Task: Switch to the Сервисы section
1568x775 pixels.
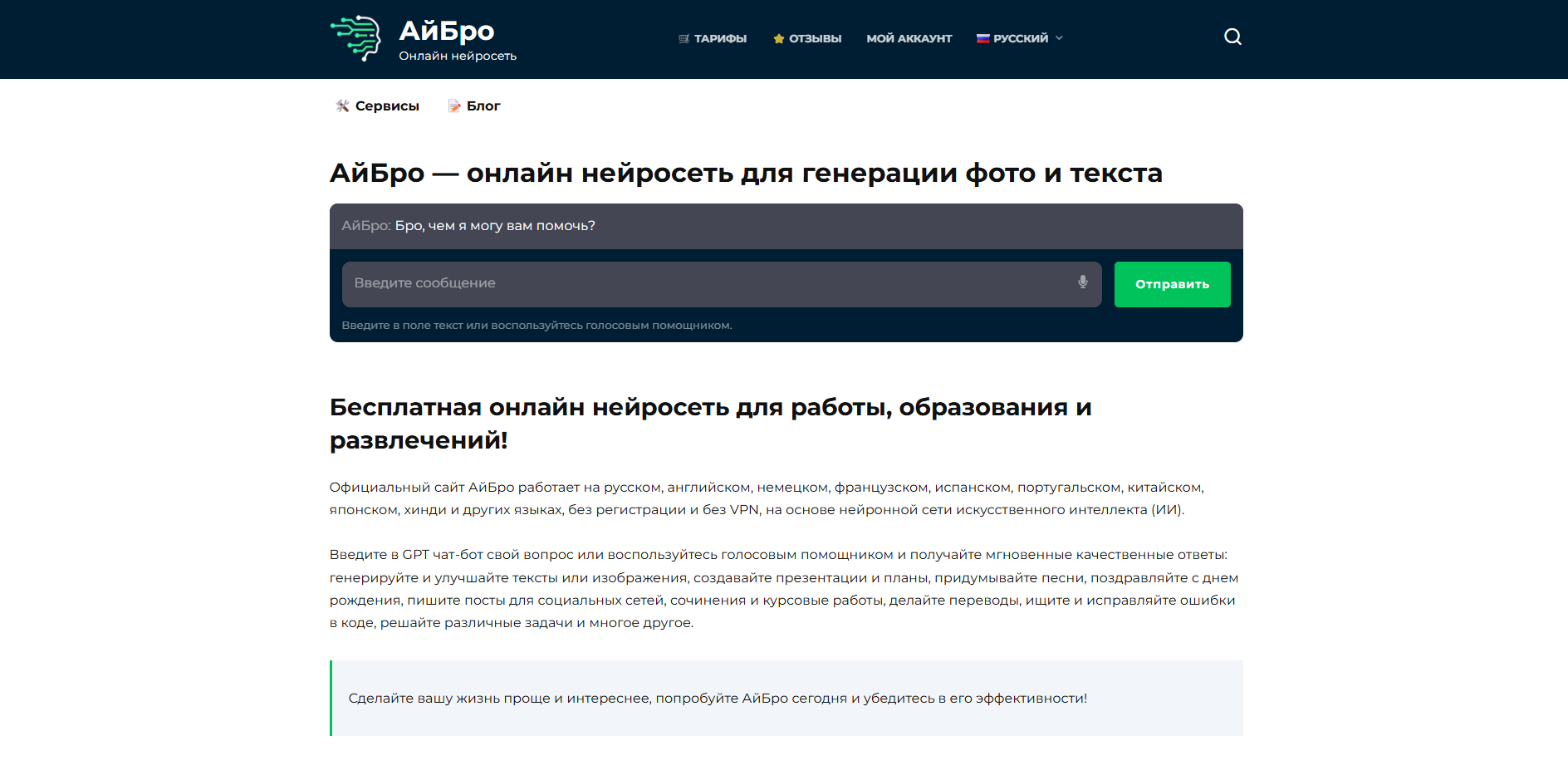Action: point(387,105)
